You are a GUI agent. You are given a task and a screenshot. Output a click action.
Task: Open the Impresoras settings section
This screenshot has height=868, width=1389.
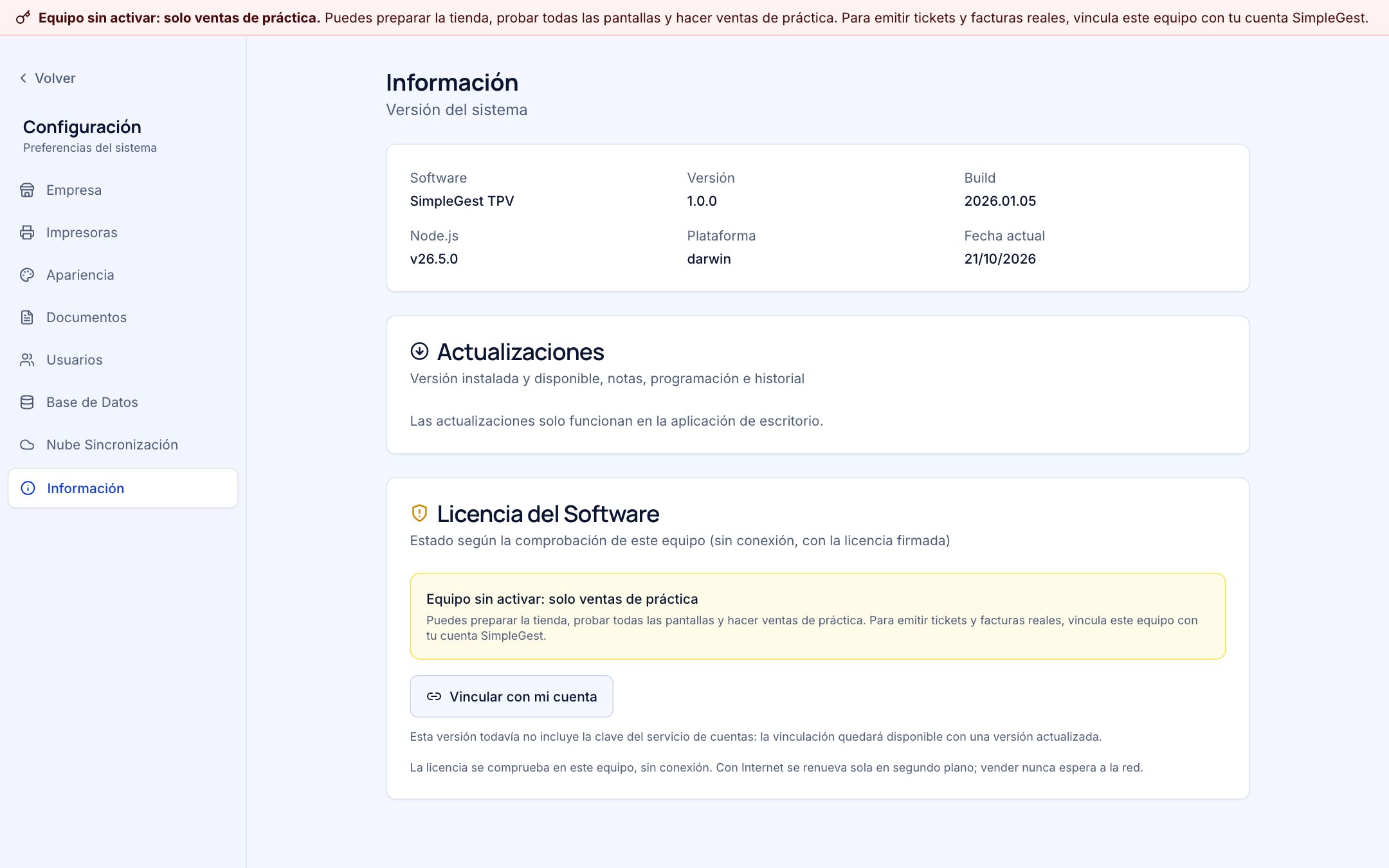123,232
